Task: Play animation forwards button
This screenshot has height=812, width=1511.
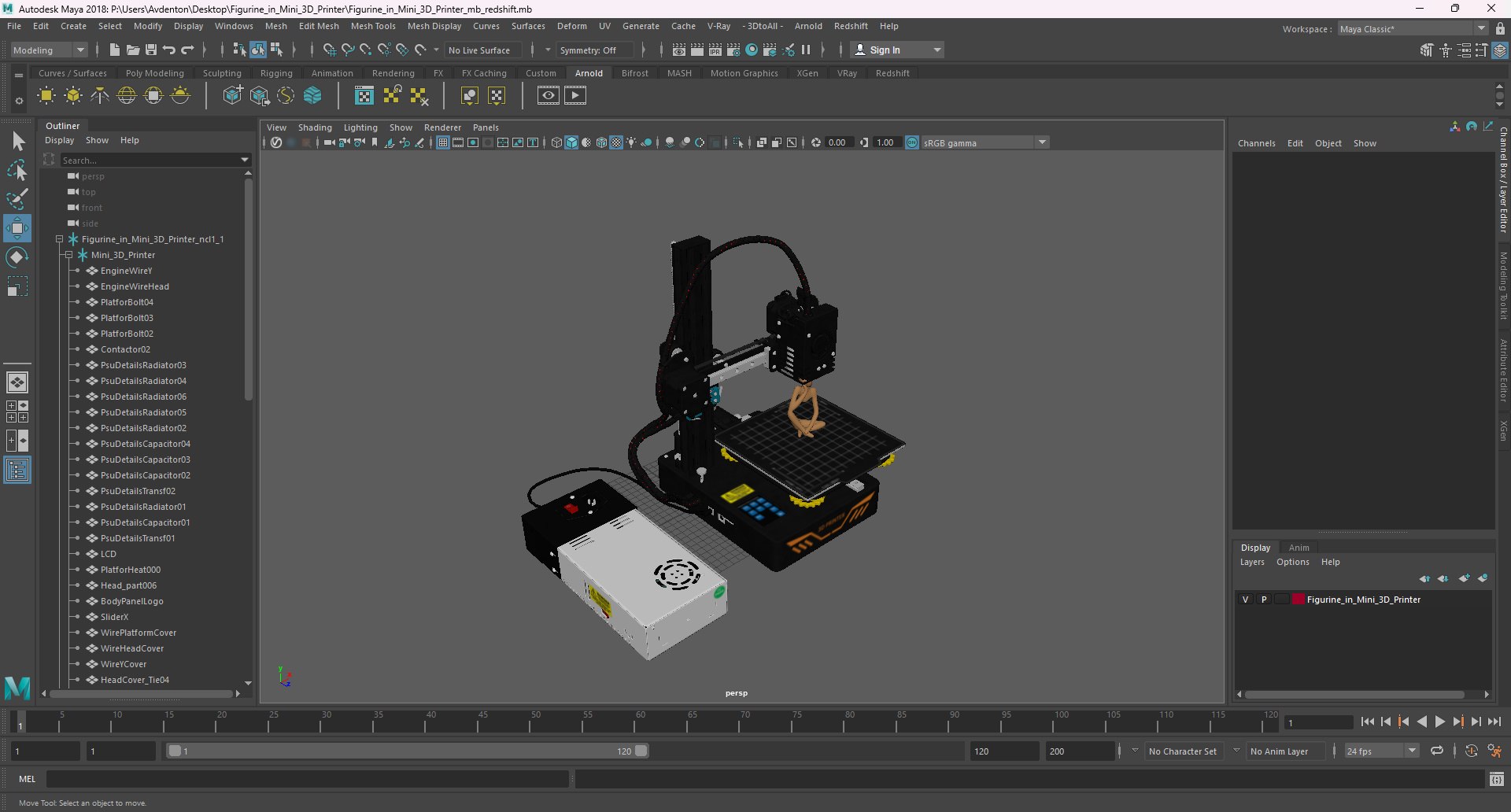Action: [1440, 722]
